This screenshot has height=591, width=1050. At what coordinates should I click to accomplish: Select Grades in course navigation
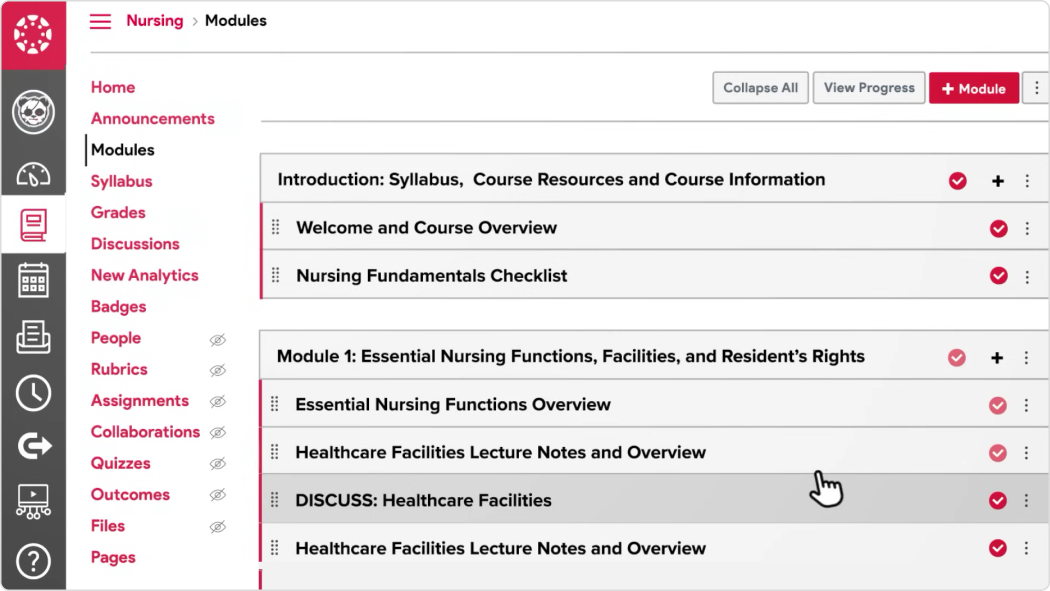pyautogui.click(x=118, y=212)
